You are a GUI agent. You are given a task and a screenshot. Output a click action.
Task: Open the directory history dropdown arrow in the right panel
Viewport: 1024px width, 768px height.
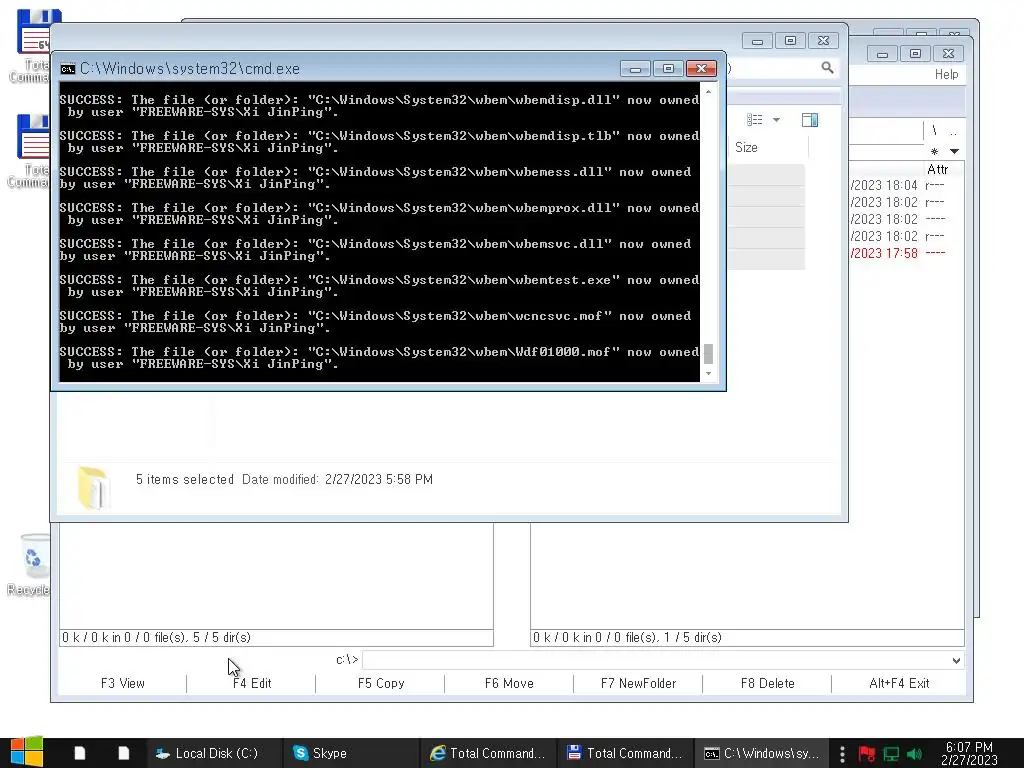(954, 152)
